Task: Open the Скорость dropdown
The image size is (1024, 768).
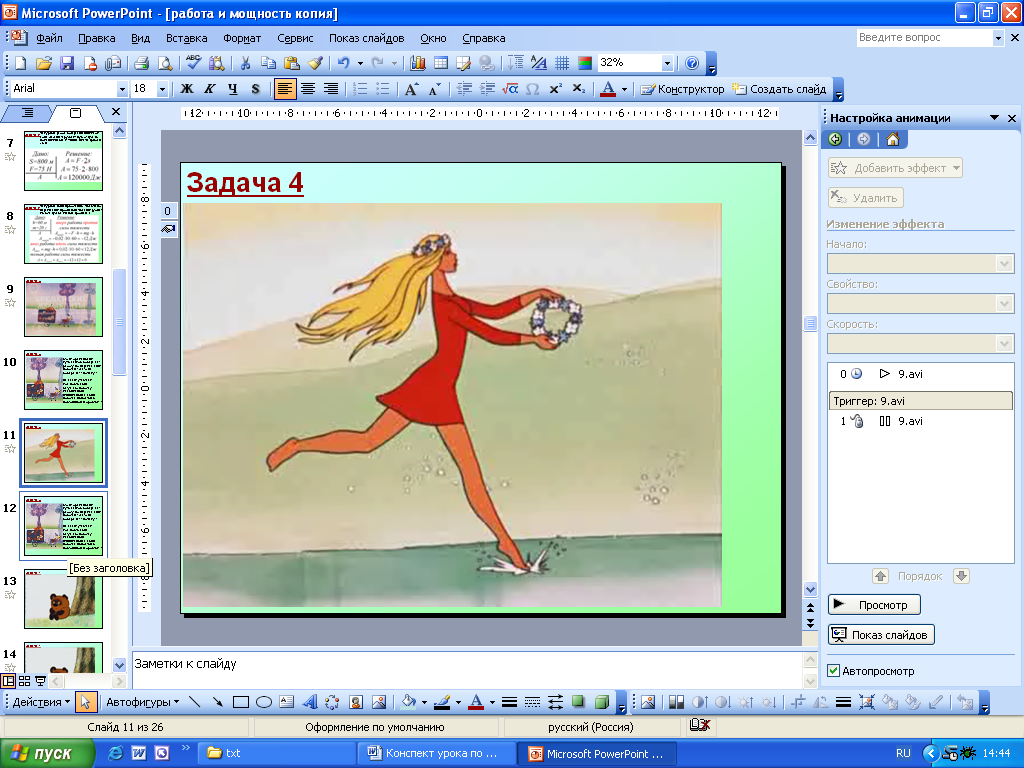Action: click(x=1004, y=344)
